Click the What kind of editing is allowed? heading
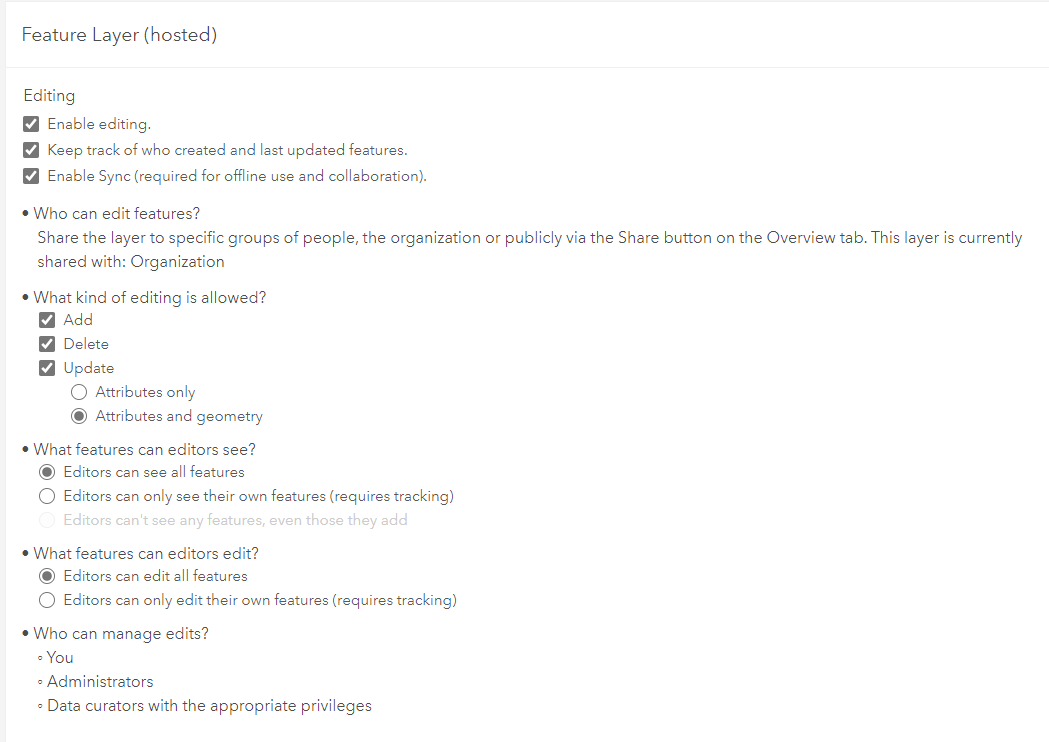The image size is (1049, 742). click(150, 297)
